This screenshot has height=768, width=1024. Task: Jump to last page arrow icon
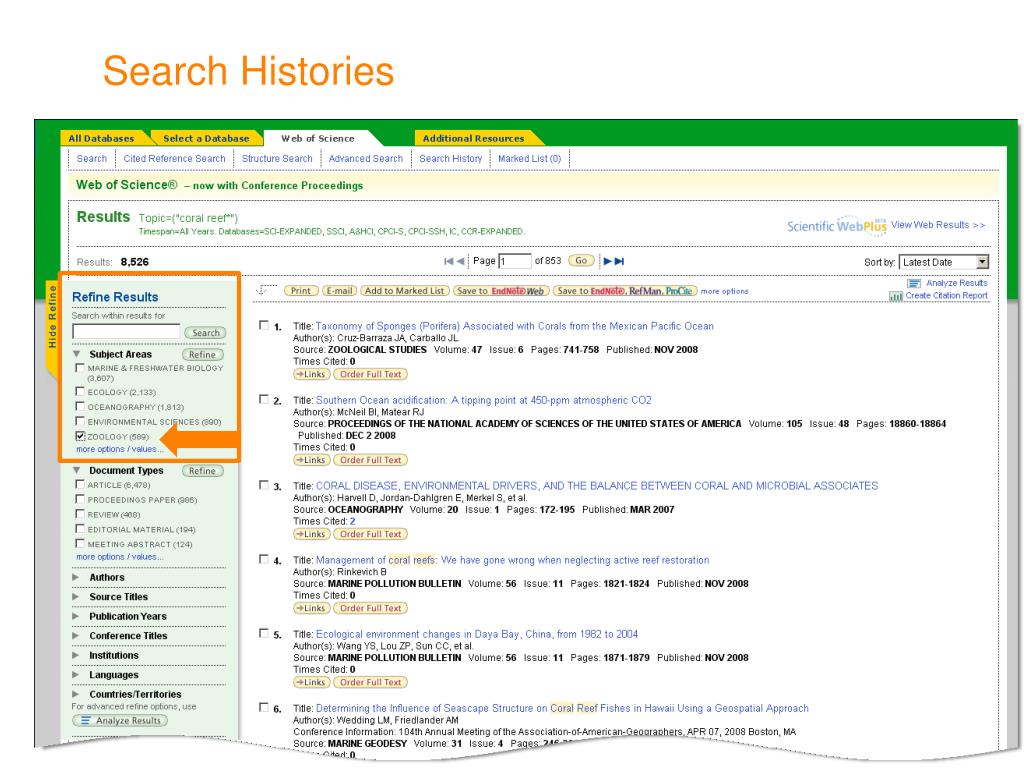[619, 261]
